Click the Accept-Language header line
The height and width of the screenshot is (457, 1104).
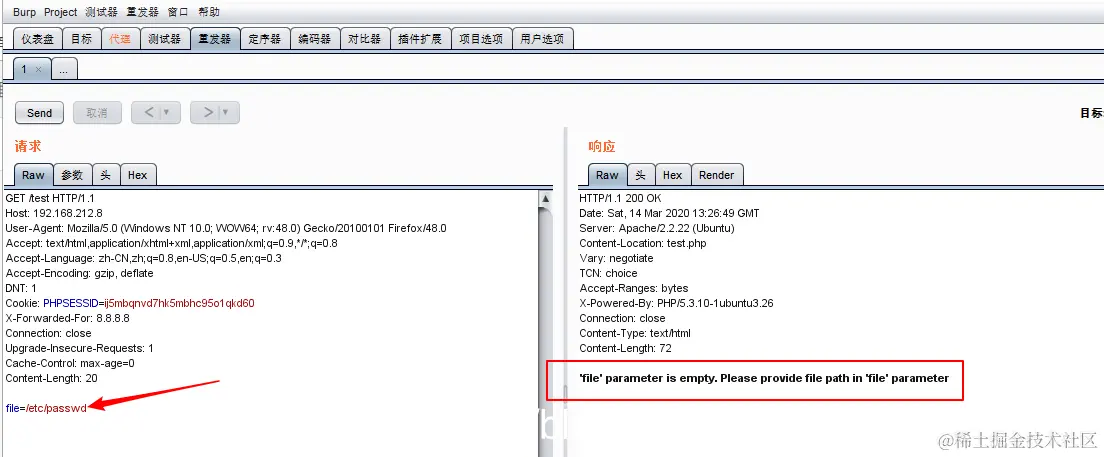coord(144,258)
